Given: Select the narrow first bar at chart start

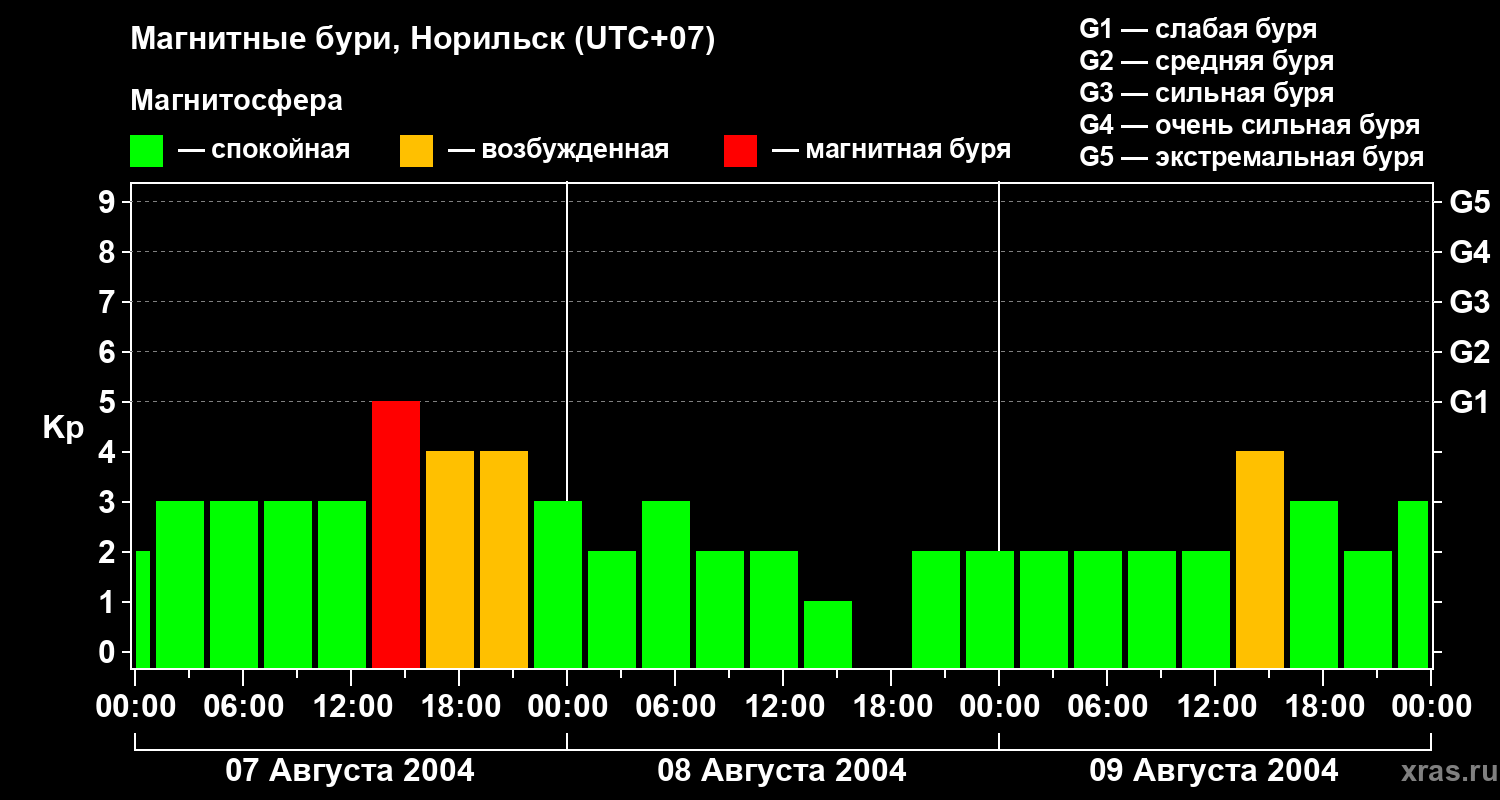Looking at the screenshot, I should [x=142, y=609].
